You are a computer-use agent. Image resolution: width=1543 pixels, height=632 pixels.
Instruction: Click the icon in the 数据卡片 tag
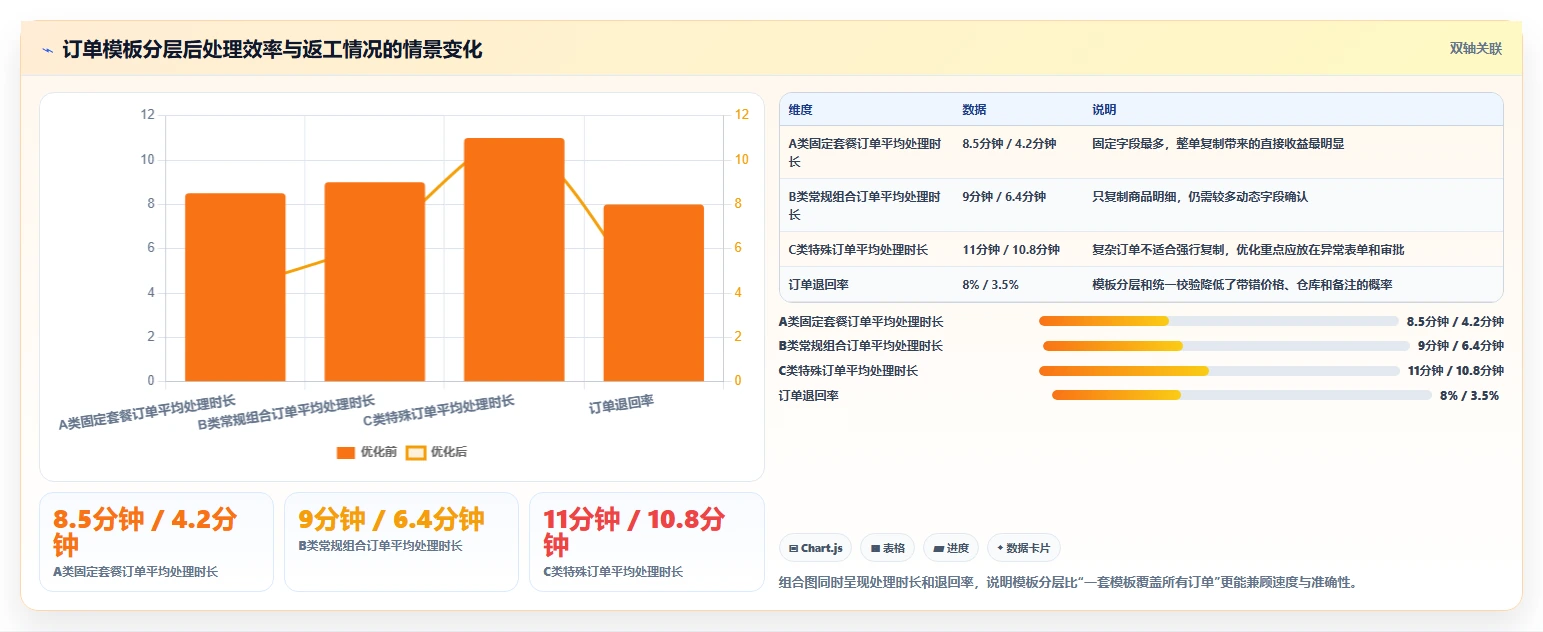point(1000,548)
